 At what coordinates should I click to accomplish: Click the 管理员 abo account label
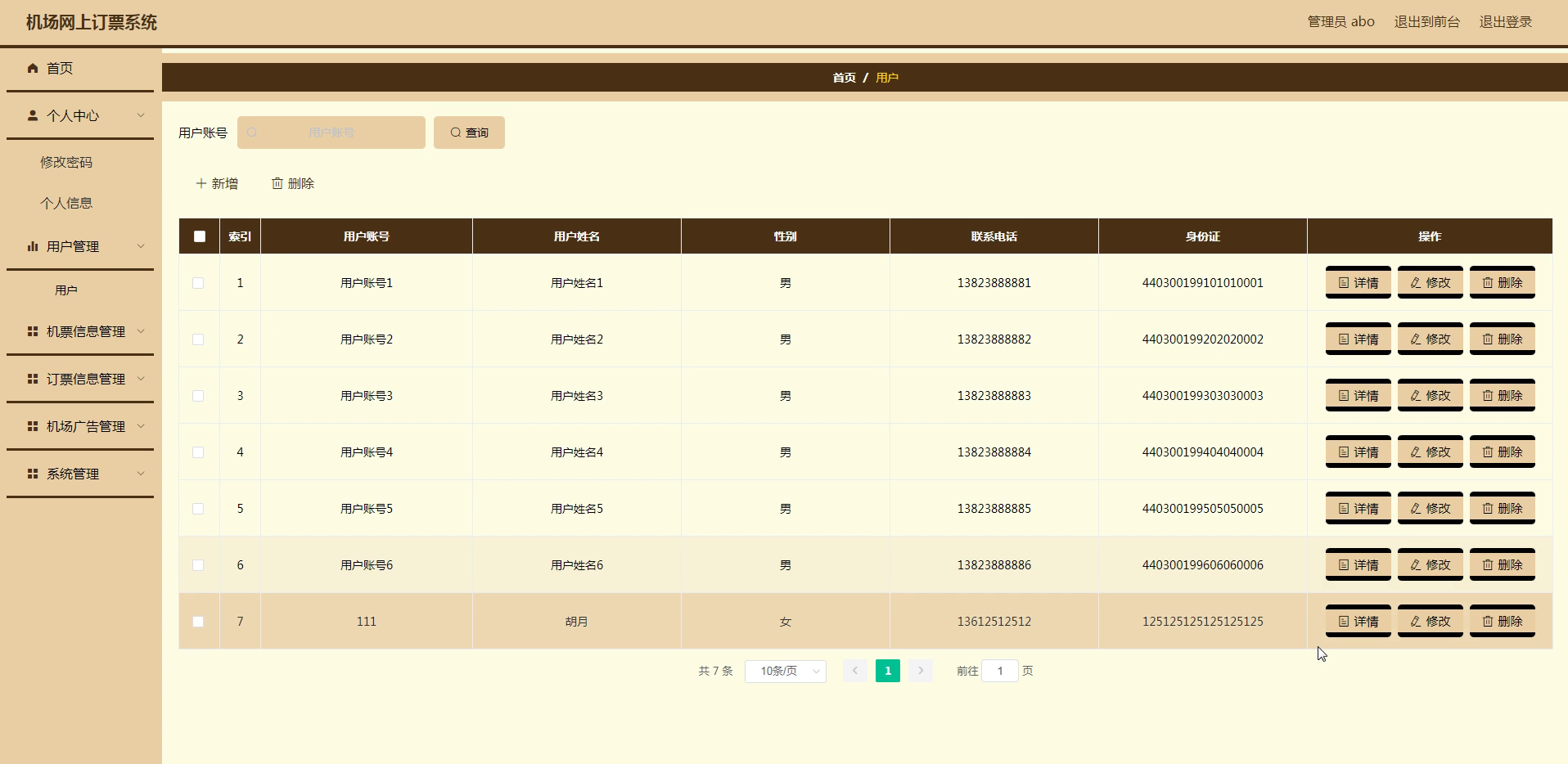[x=1340, y=22]
